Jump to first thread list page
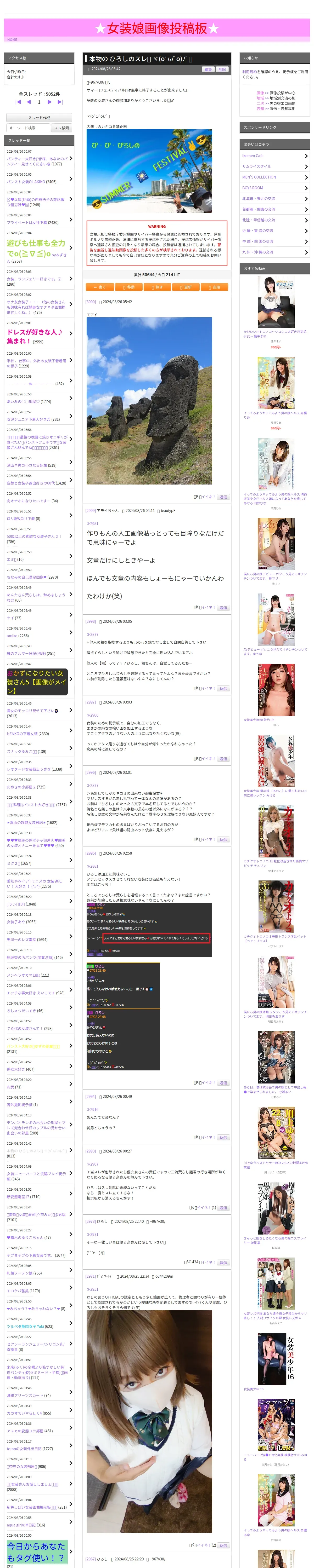The image size is (314, 1568). pyautogui.click(x=18, y=102)
